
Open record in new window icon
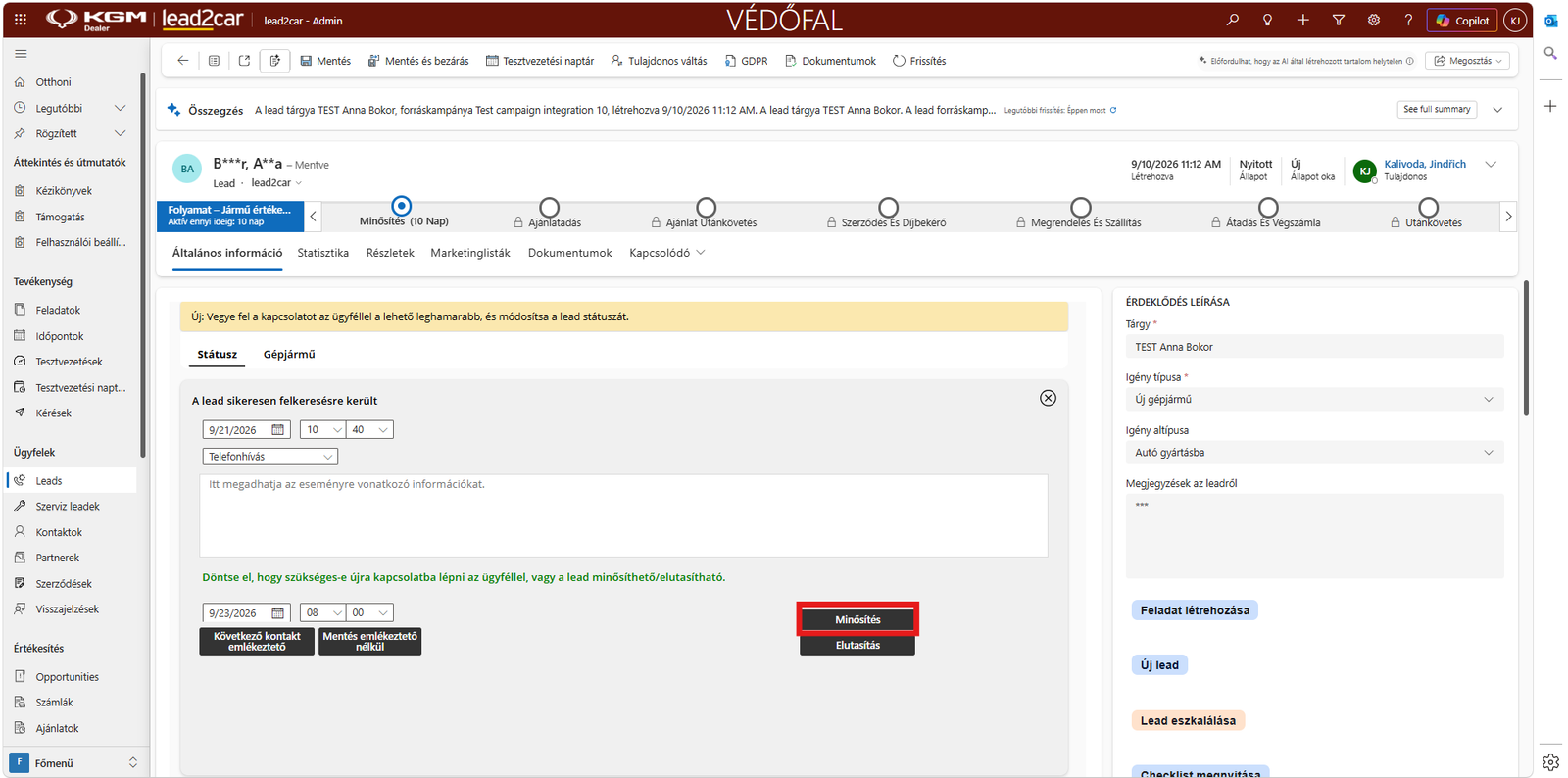tap(244, 61)
